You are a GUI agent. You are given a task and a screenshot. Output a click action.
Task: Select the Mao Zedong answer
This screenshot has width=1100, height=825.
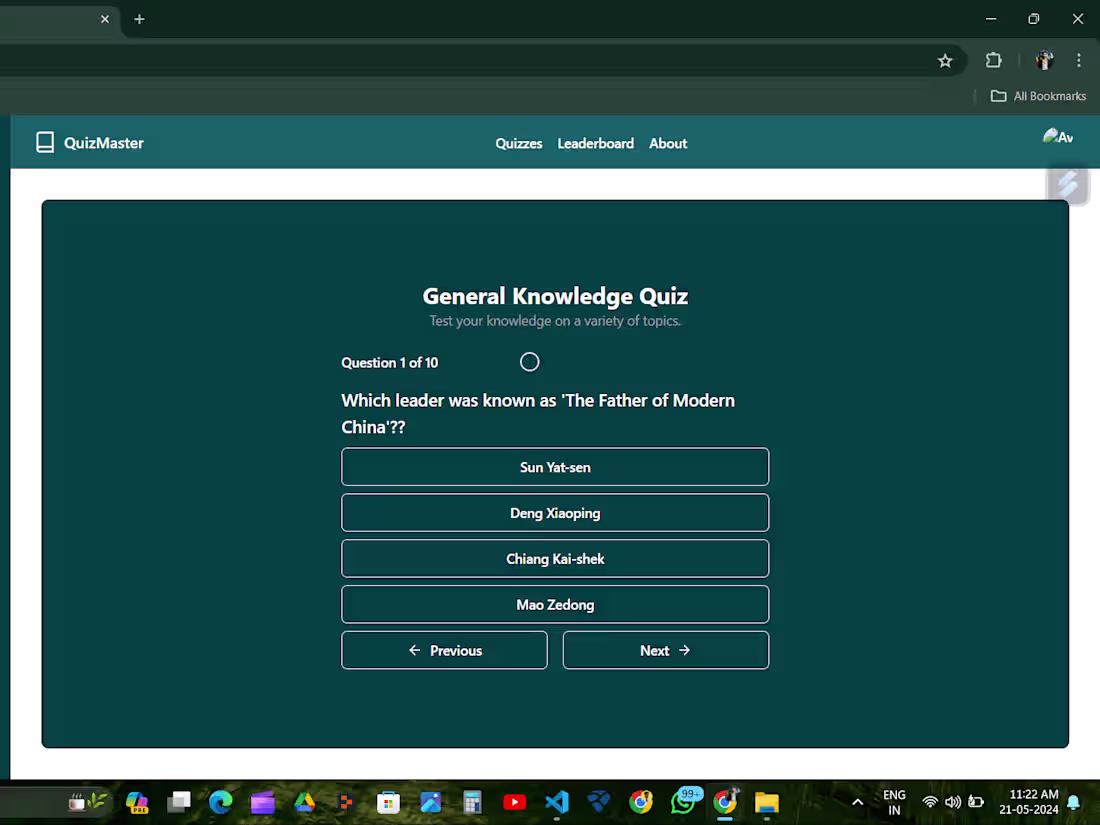point(555,605)
